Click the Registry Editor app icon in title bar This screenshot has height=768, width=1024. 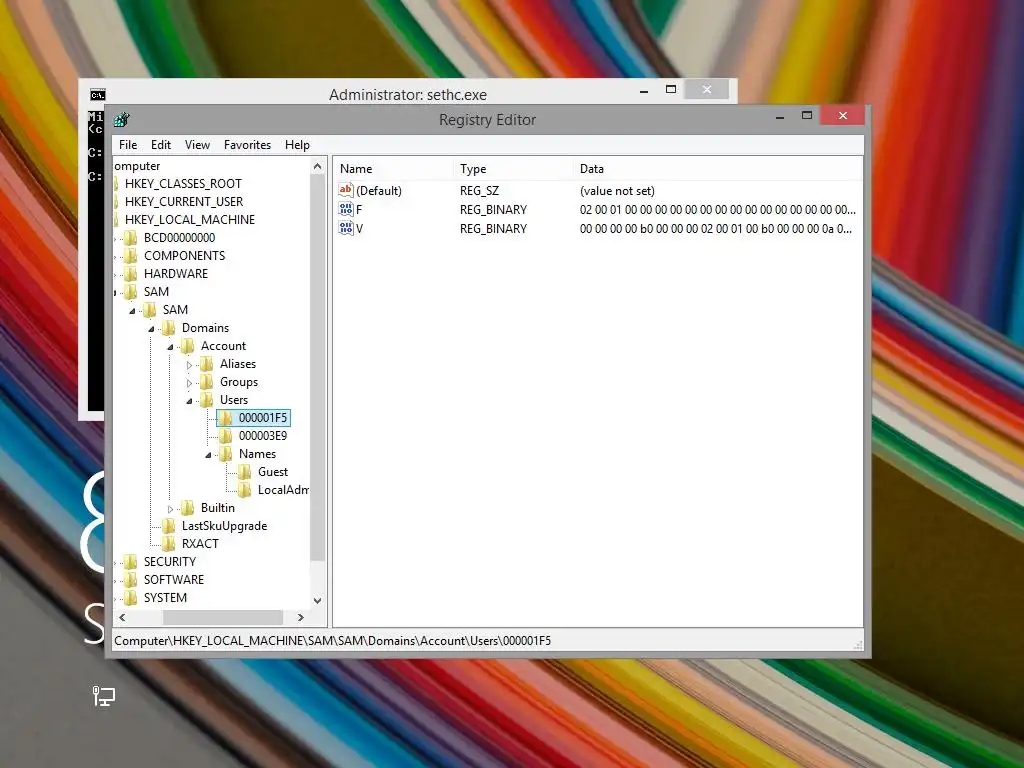click(x=121, y=120)
